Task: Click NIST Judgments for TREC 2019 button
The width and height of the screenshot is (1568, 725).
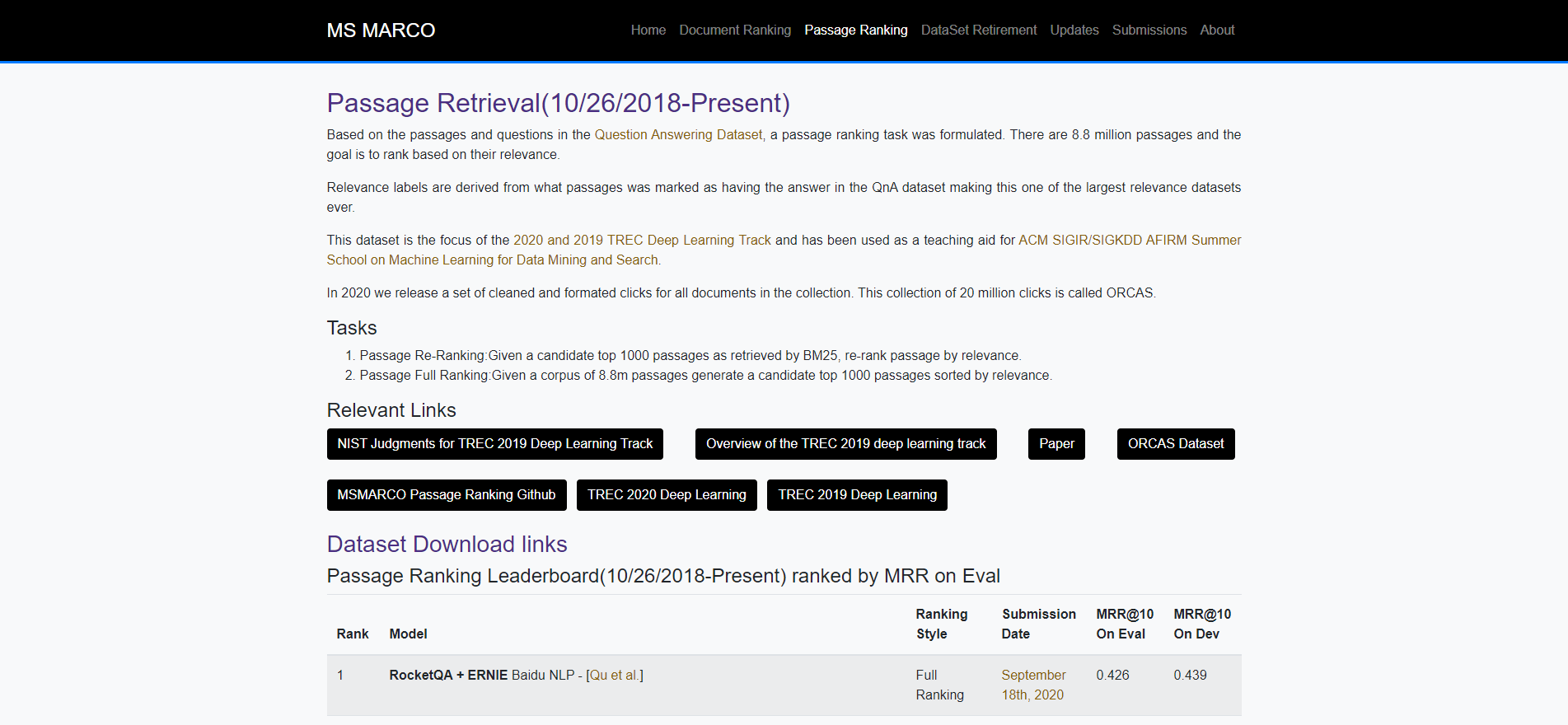Action: pos(495,444)
